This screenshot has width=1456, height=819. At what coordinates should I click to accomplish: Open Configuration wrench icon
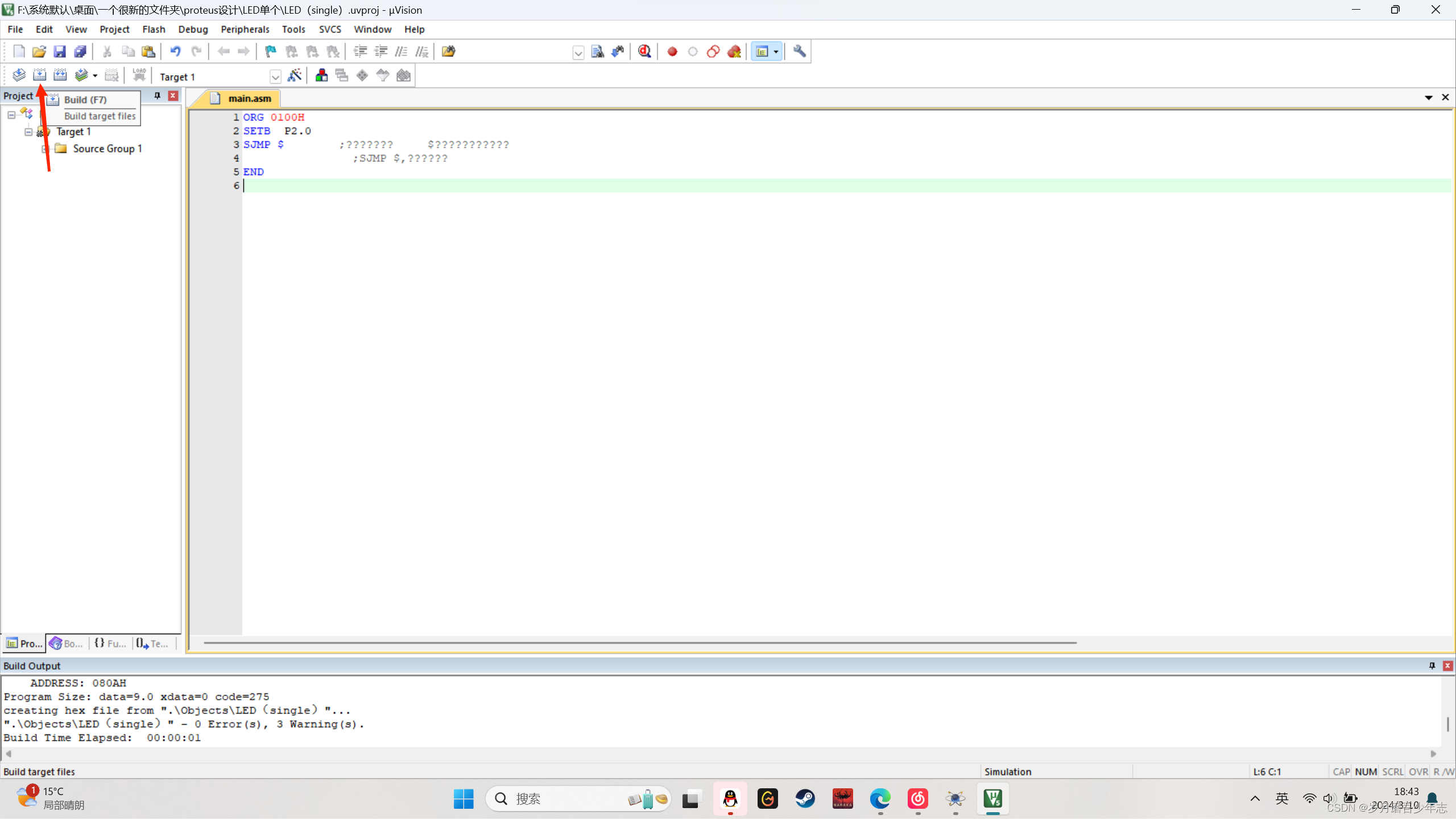click(799, 52)
